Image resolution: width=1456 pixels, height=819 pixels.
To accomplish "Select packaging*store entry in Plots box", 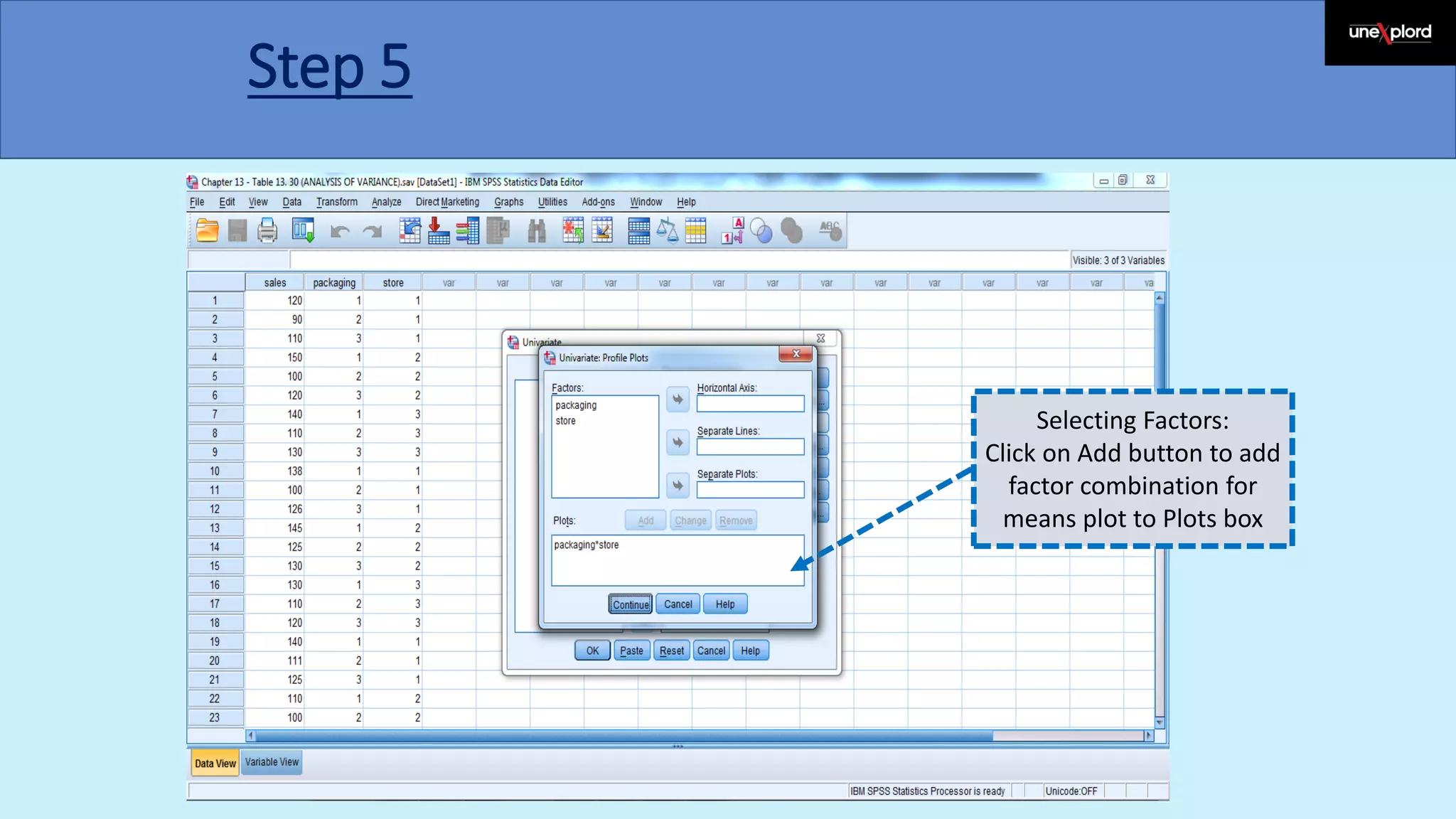I will (587, 545).
